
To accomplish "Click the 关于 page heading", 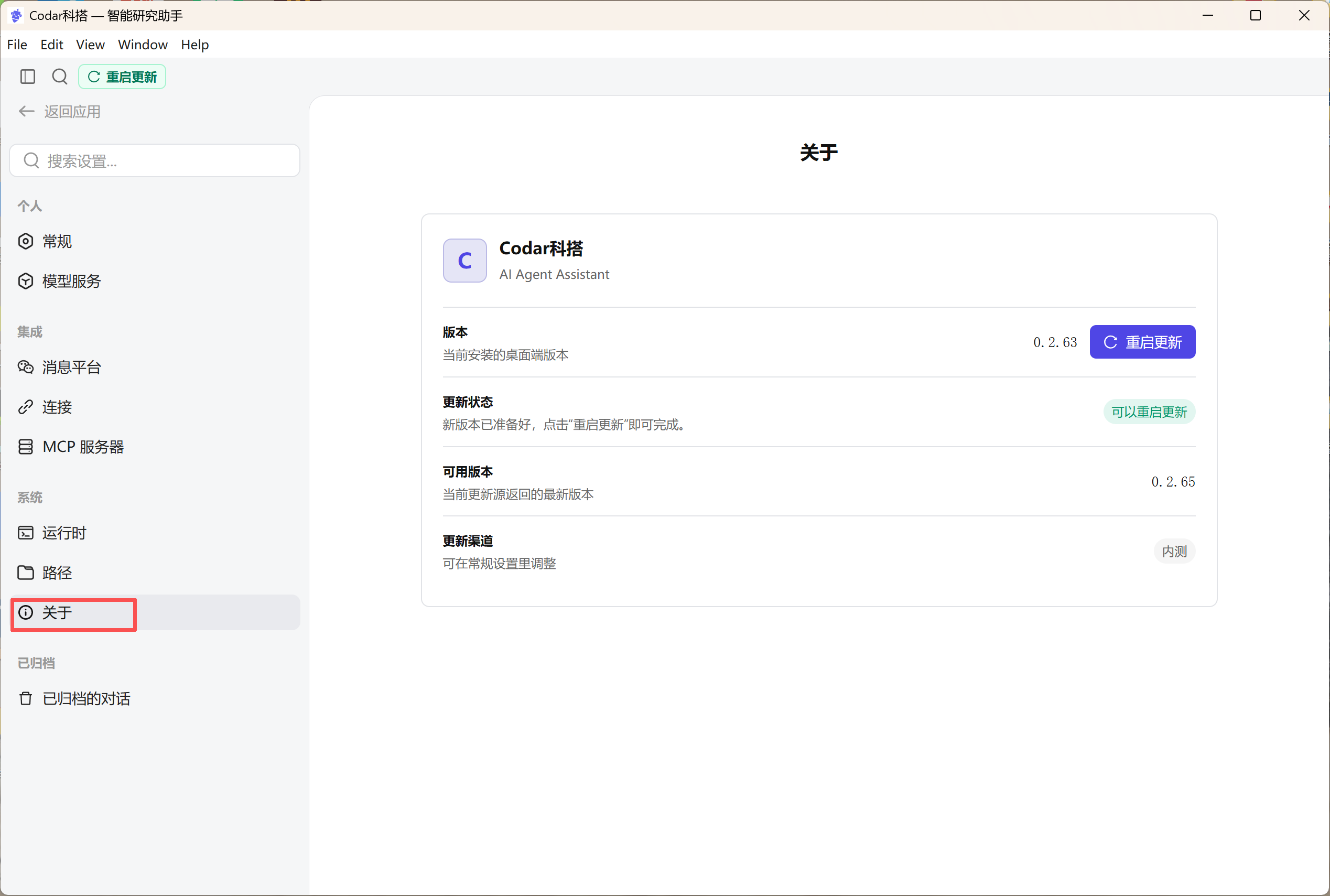I will [819, 153].
